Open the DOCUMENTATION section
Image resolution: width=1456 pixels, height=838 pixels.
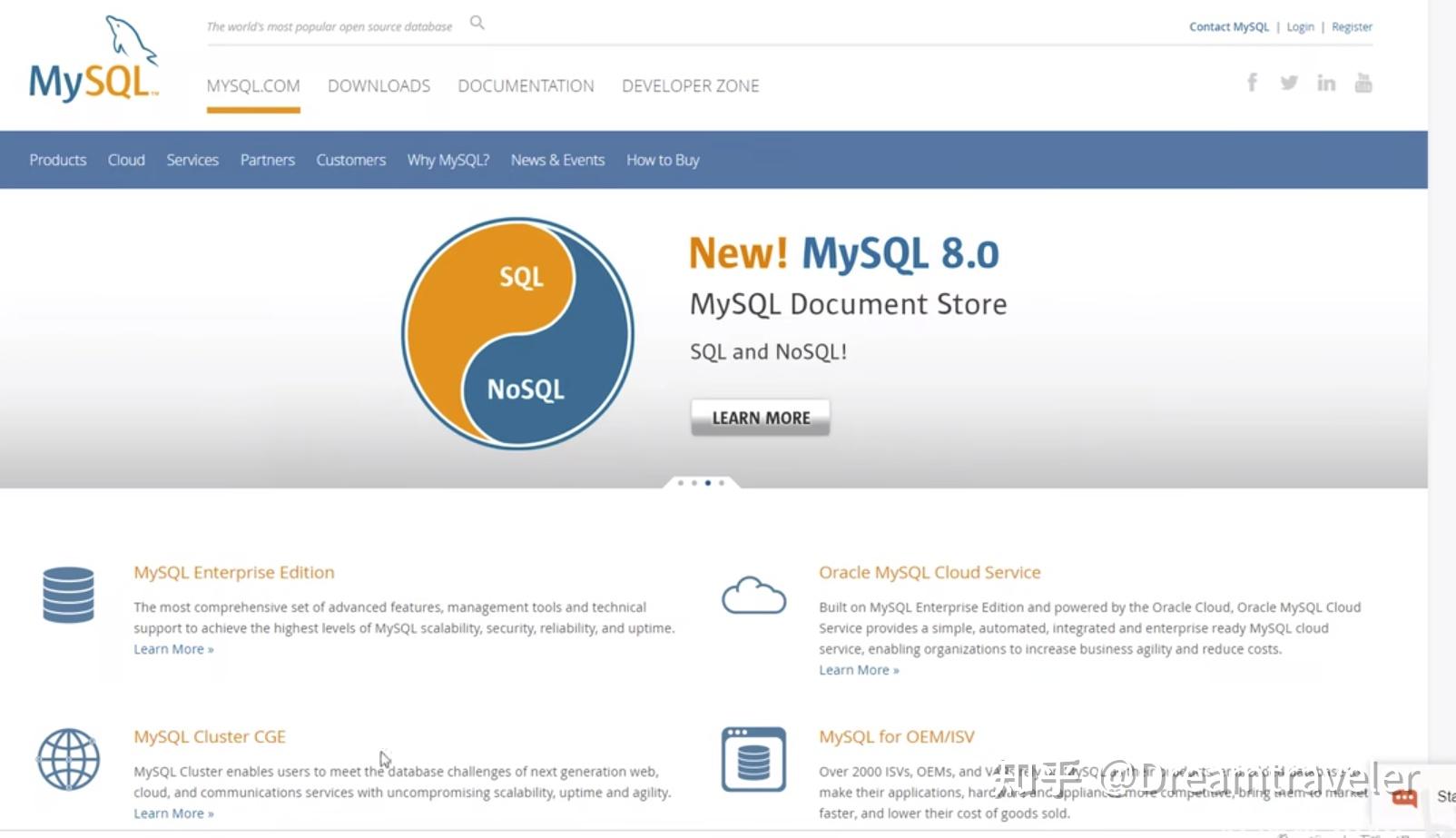pos(526,85)
